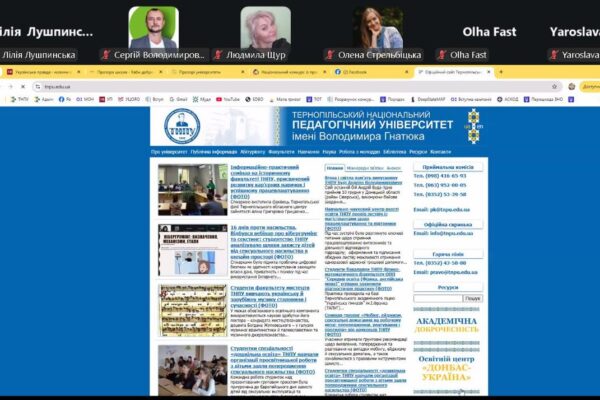This screenshot has width=600, height=400.
Task: Open Студенти факультету мистецтв article link
Action: click(270, 297)
